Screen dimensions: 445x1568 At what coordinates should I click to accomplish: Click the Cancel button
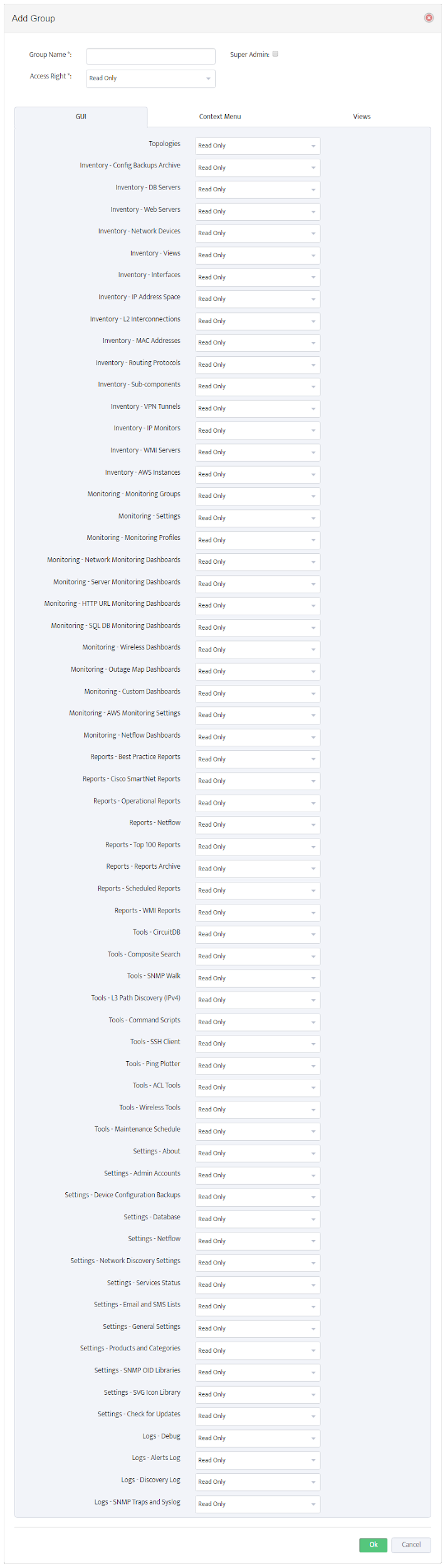click(x=411, y=1545)
